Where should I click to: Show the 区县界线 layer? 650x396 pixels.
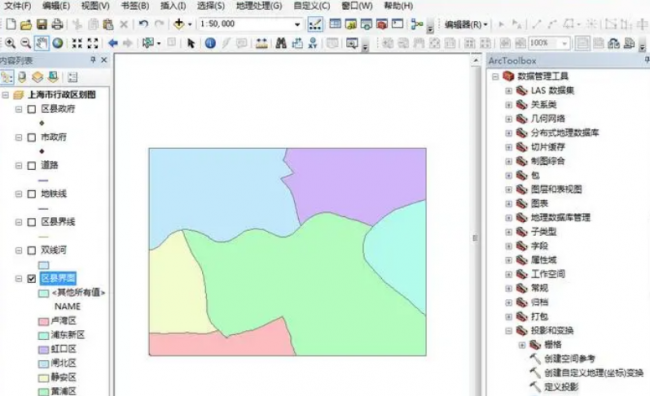[x=32, y=223]
